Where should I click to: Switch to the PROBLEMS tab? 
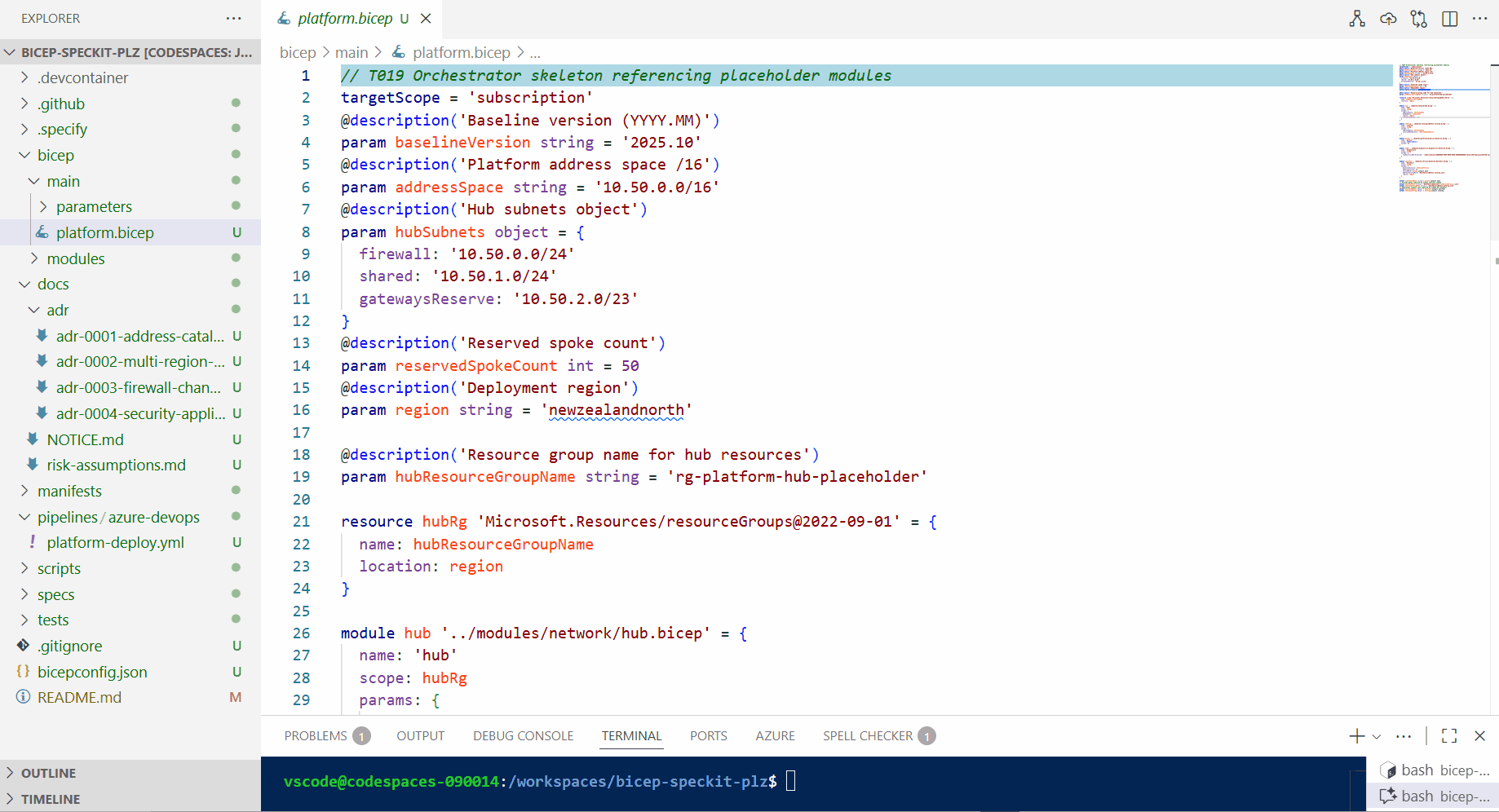(316, 736)
